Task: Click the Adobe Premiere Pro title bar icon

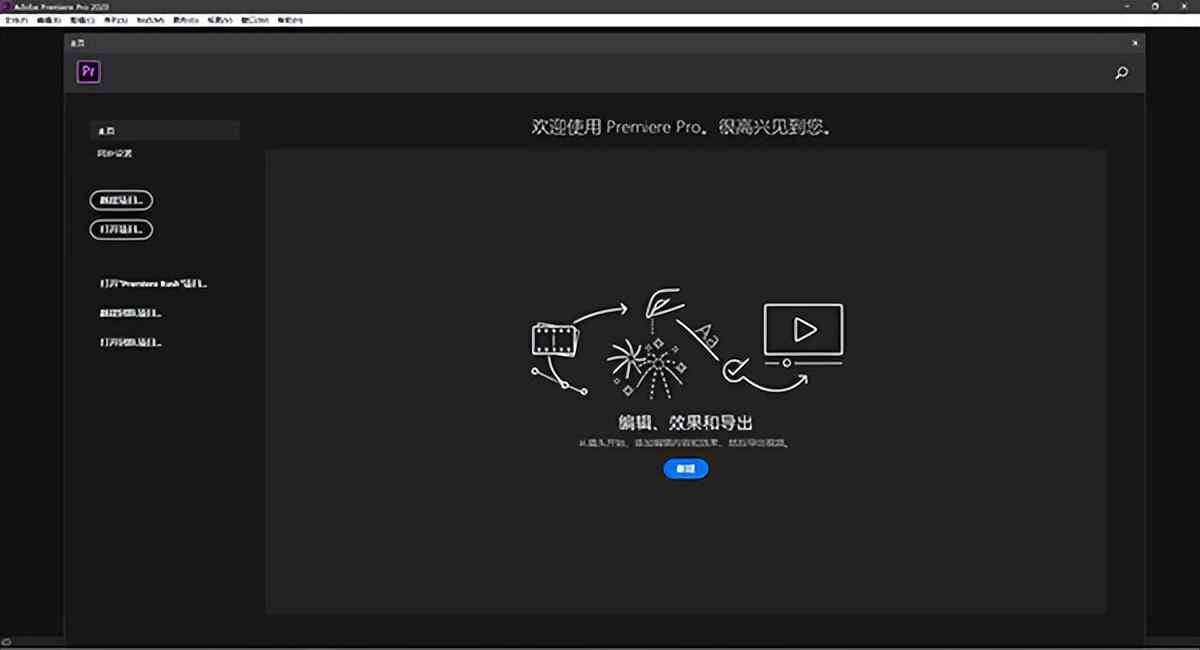Action: click(x=6, y=6)
